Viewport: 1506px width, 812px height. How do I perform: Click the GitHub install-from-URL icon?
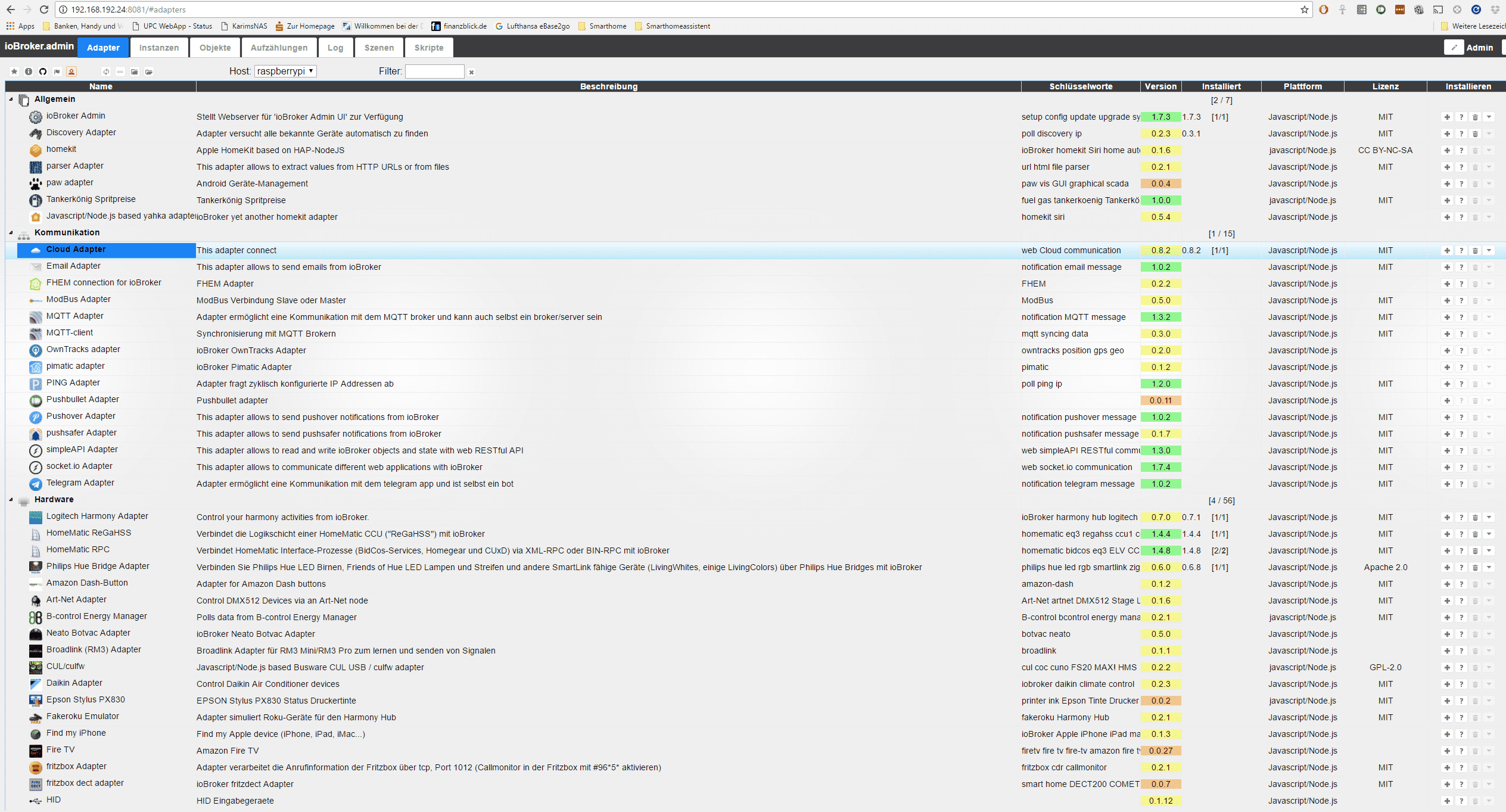[x=43, y=71]
